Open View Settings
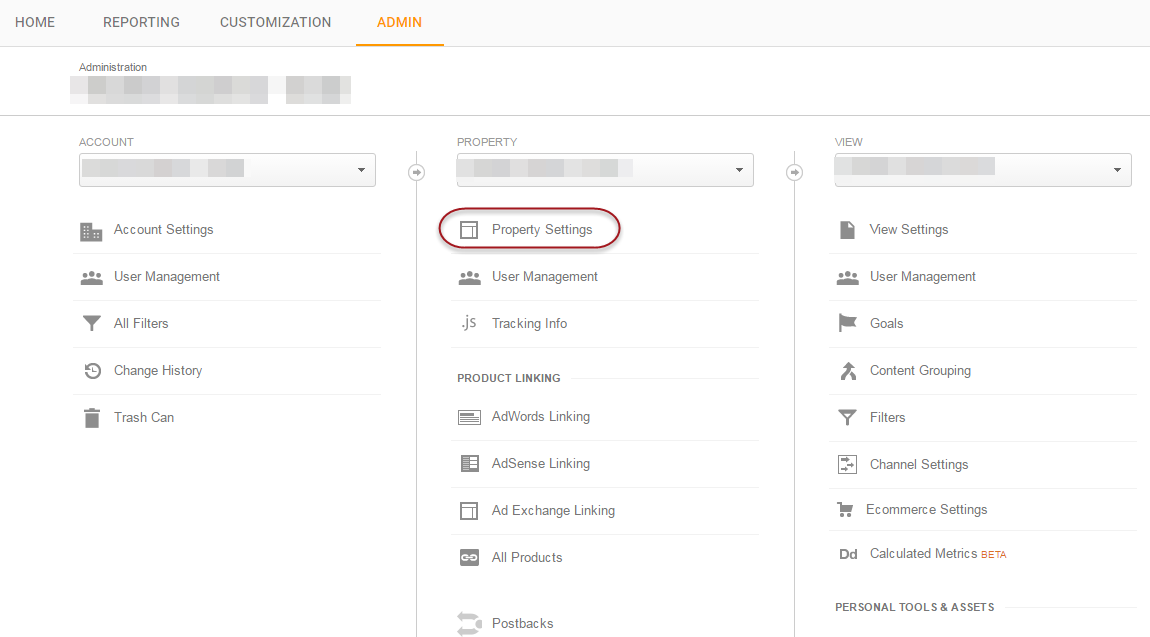 908,230
